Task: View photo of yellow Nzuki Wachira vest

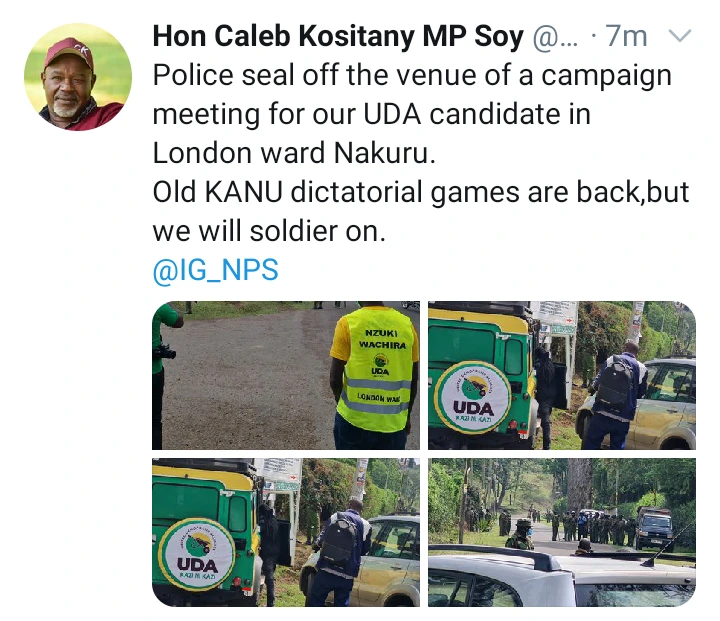Action: click(x=286, y=375)
